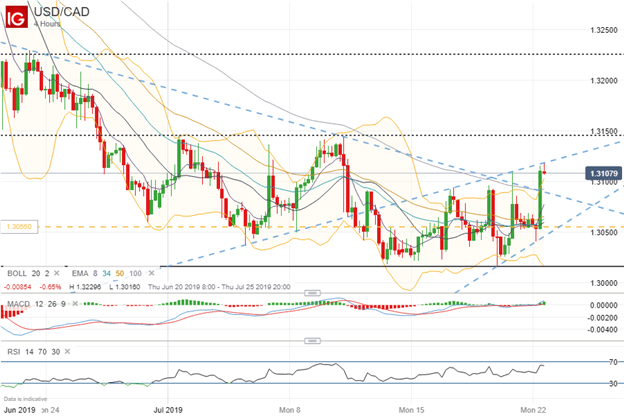Viewport: 624px width, 416px height.
Task: Remove the EMA indicator with its X
Action: point(151,273)
